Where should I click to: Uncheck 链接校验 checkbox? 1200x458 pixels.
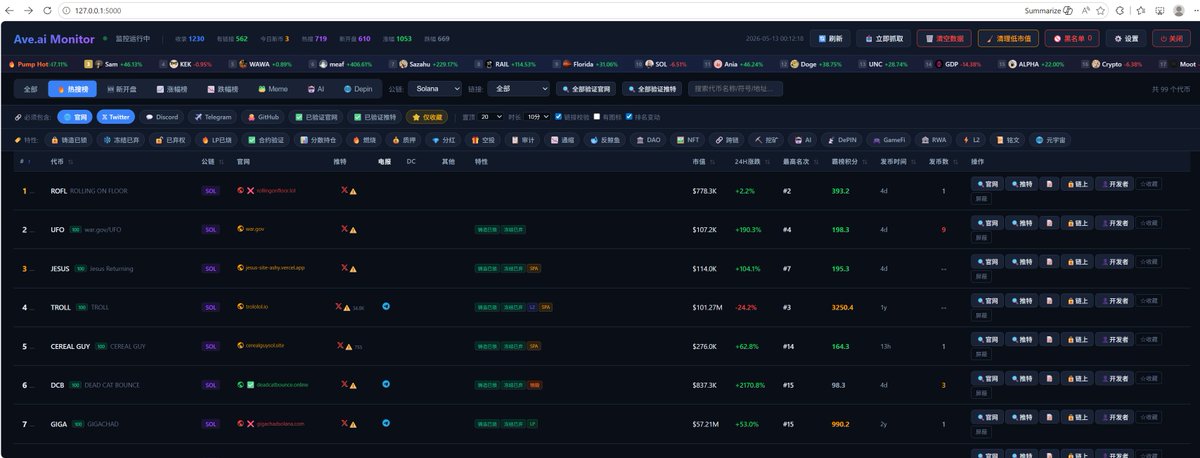click(558, 116)
